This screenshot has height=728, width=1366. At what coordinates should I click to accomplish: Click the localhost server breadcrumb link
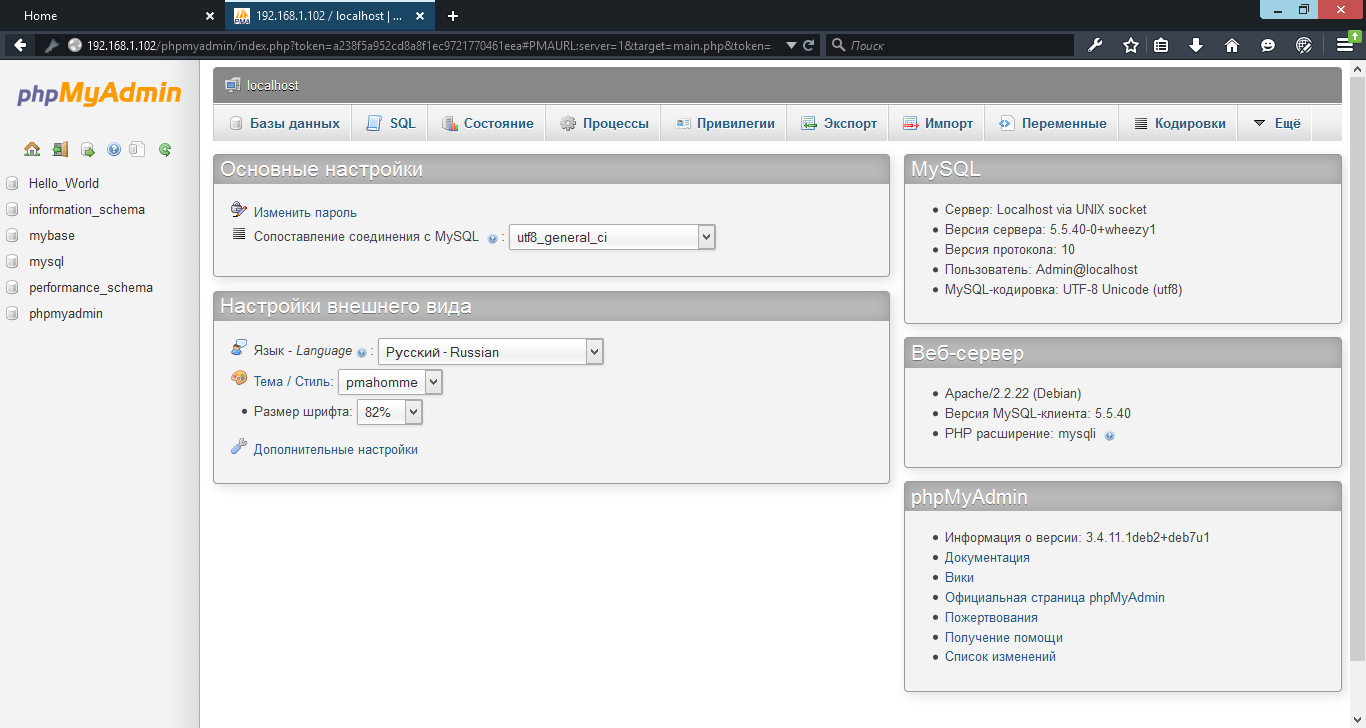pos(273,86)
